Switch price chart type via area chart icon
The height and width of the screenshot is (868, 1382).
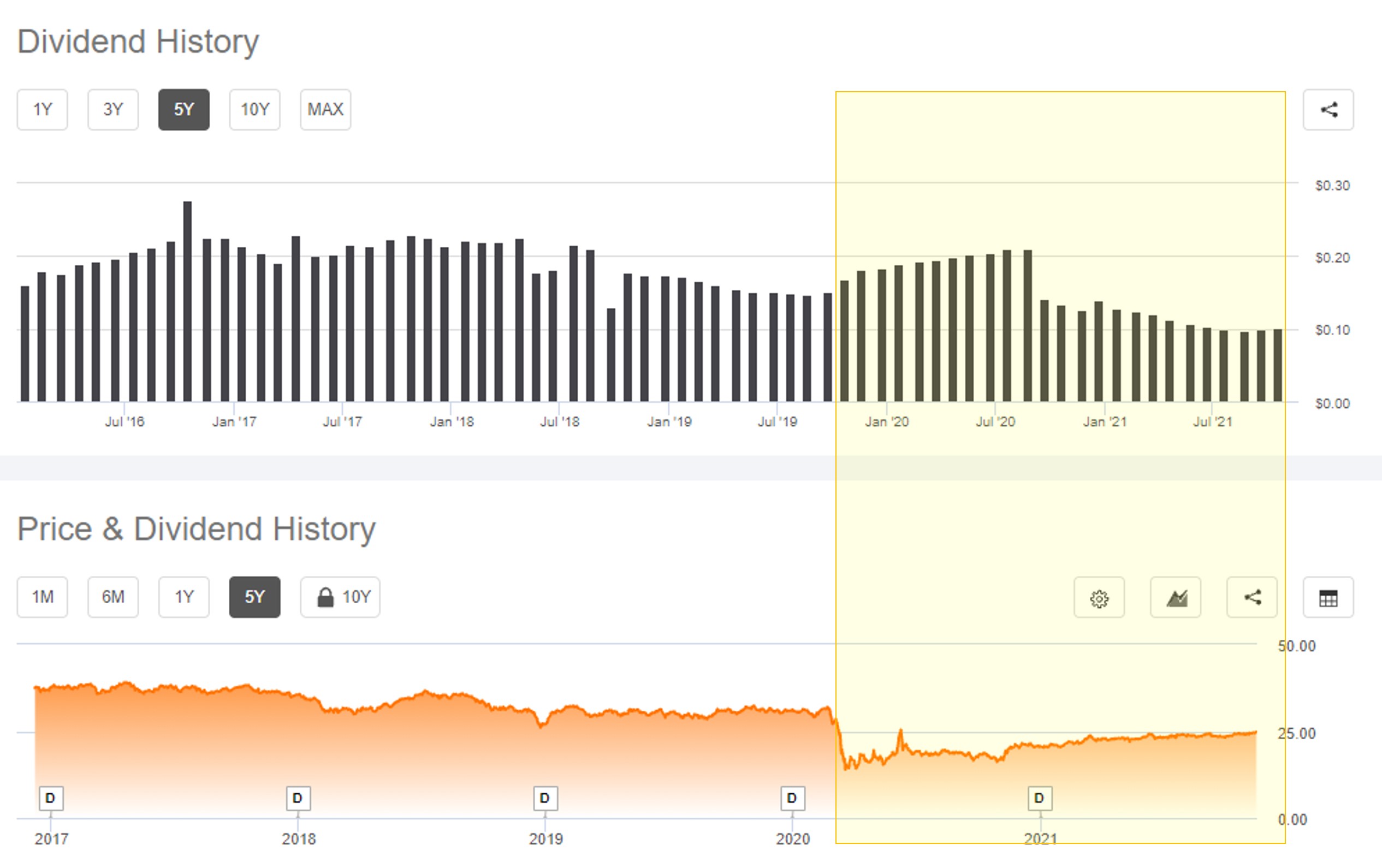click(1176, 597)
